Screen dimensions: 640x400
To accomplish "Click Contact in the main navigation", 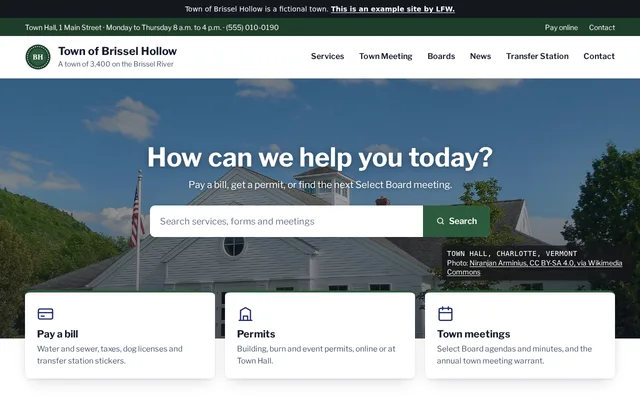I will pyautogui.click(x=599, y=56).
